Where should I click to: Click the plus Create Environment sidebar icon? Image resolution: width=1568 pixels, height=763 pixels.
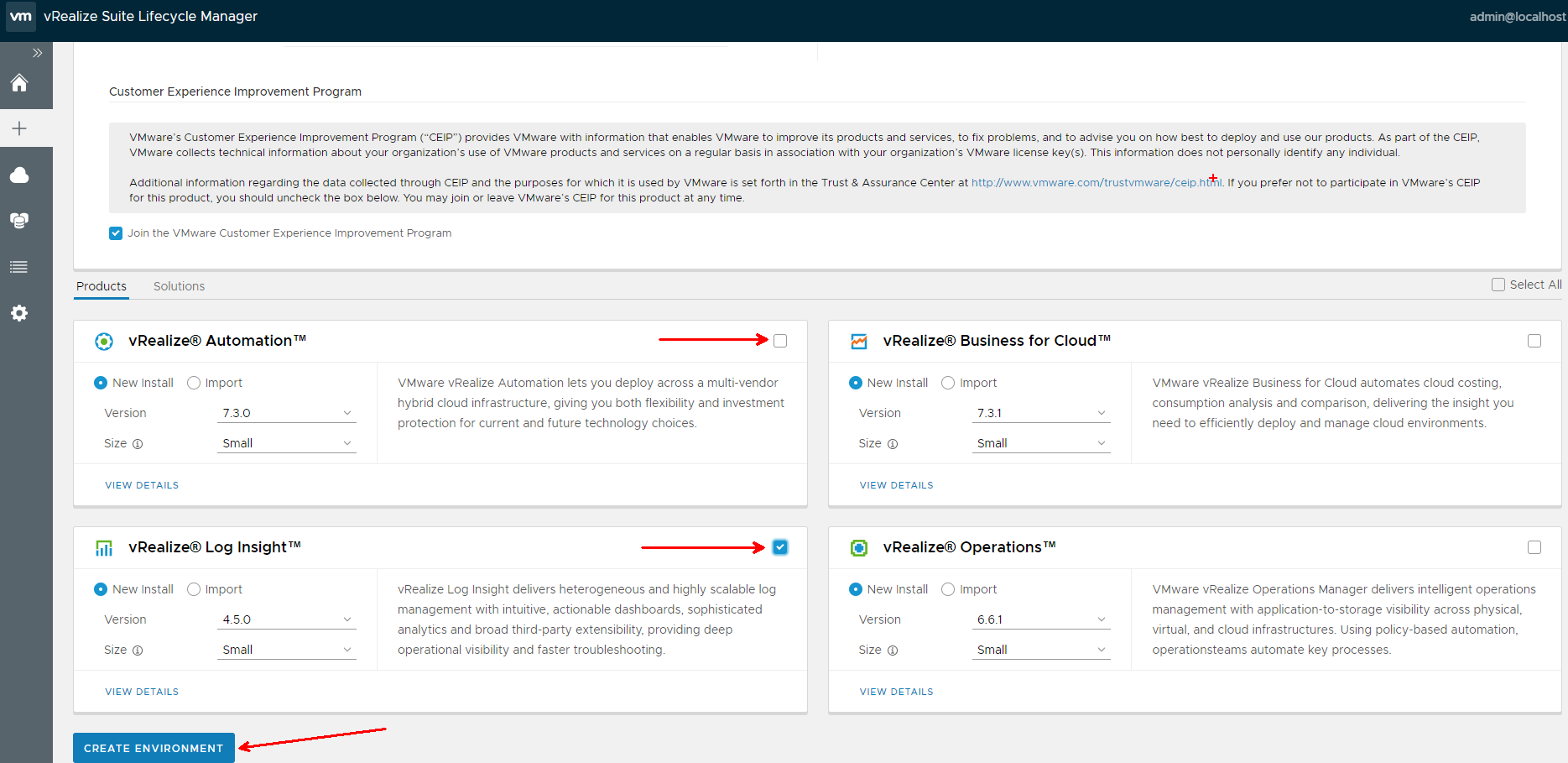coord(19,128)
